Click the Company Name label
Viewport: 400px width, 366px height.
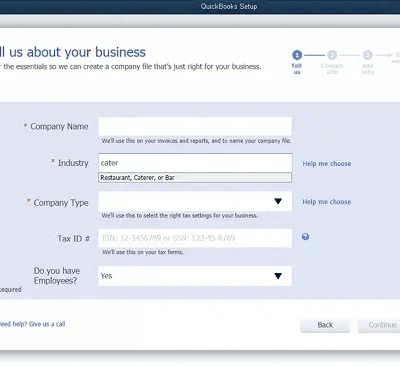pyautogui.click(x=59, y=126)
